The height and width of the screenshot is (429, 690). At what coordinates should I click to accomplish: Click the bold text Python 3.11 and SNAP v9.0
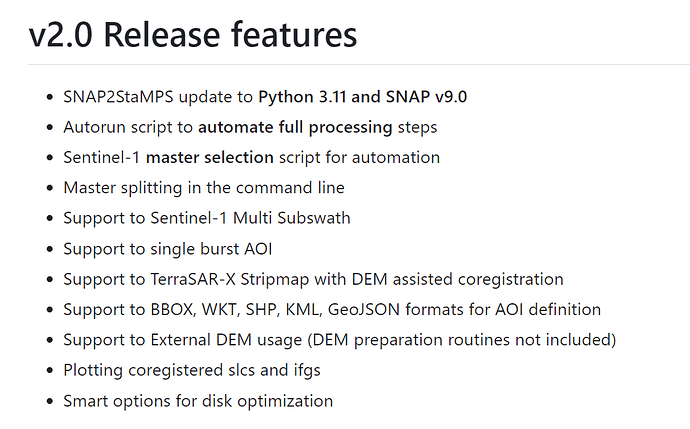(x=363, y=97)
